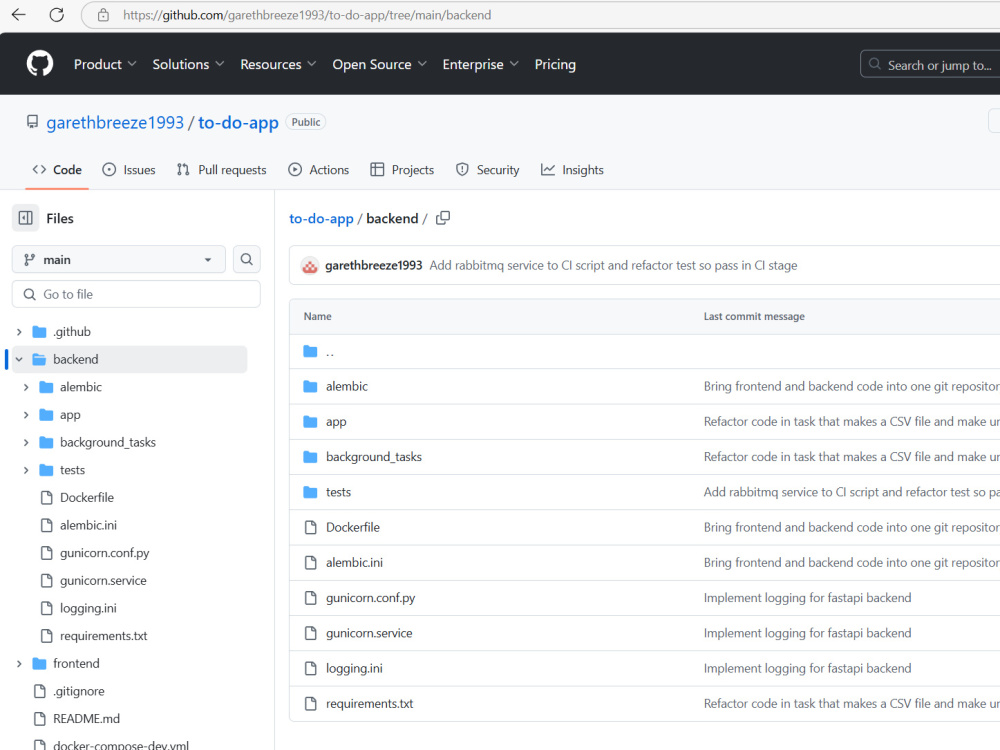Viewport: 1000px width, 750px height.
Task: Click app folder icon in file table
Action: point(311,422)
